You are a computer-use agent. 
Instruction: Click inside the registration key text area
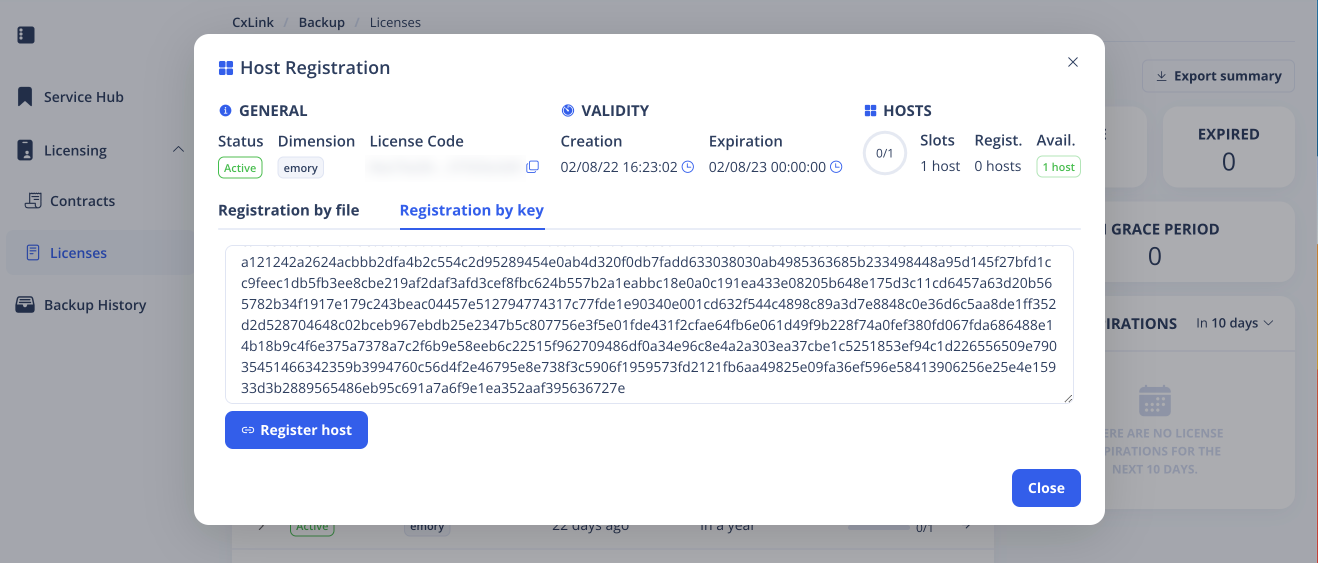click(x=648, y=325)
